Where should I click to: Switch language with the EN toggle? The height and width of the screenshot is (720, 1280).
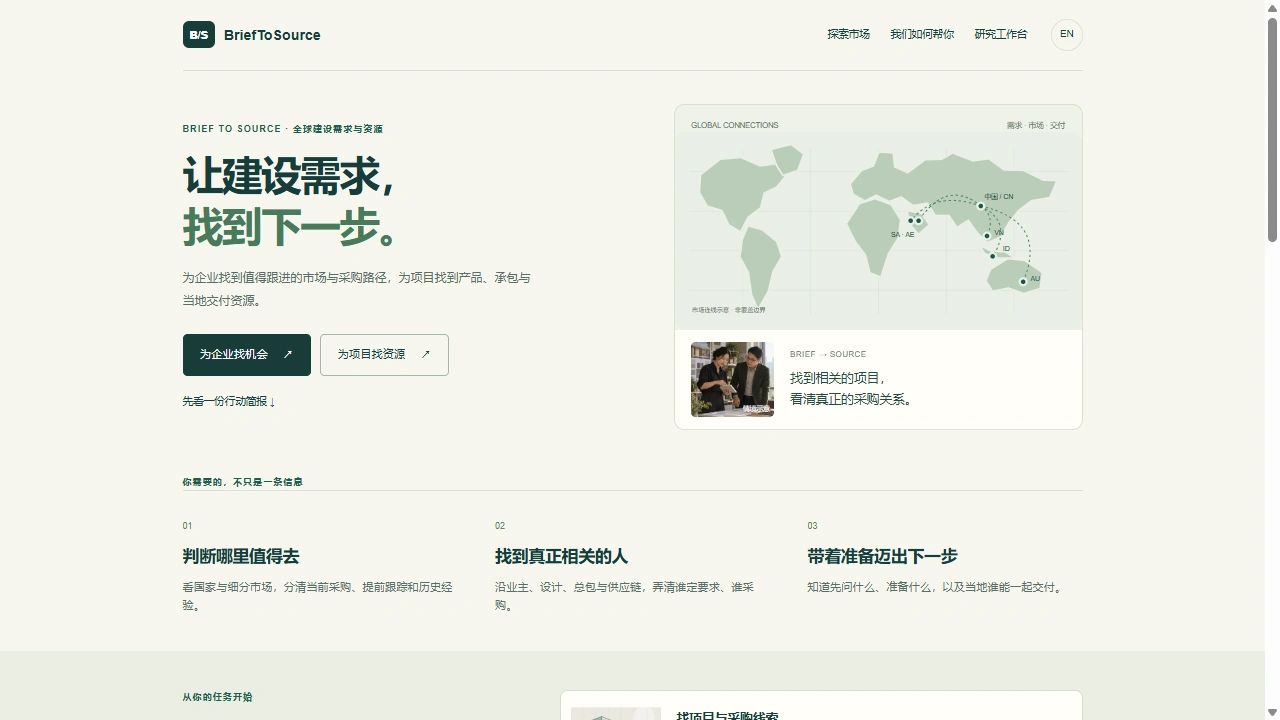point(1067,34)
